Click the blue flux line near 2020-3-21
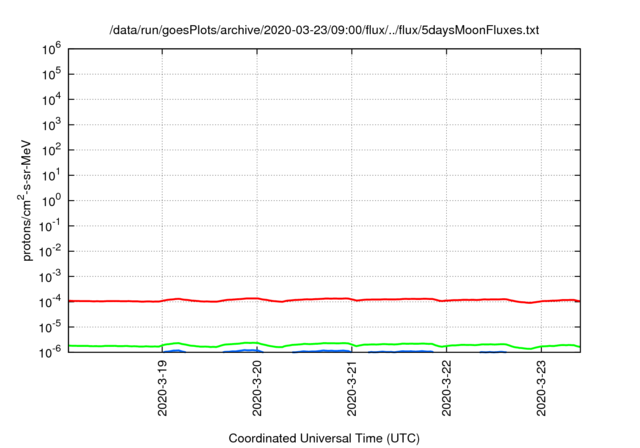This screenshot has width=640, height=448. click(322, 351)
